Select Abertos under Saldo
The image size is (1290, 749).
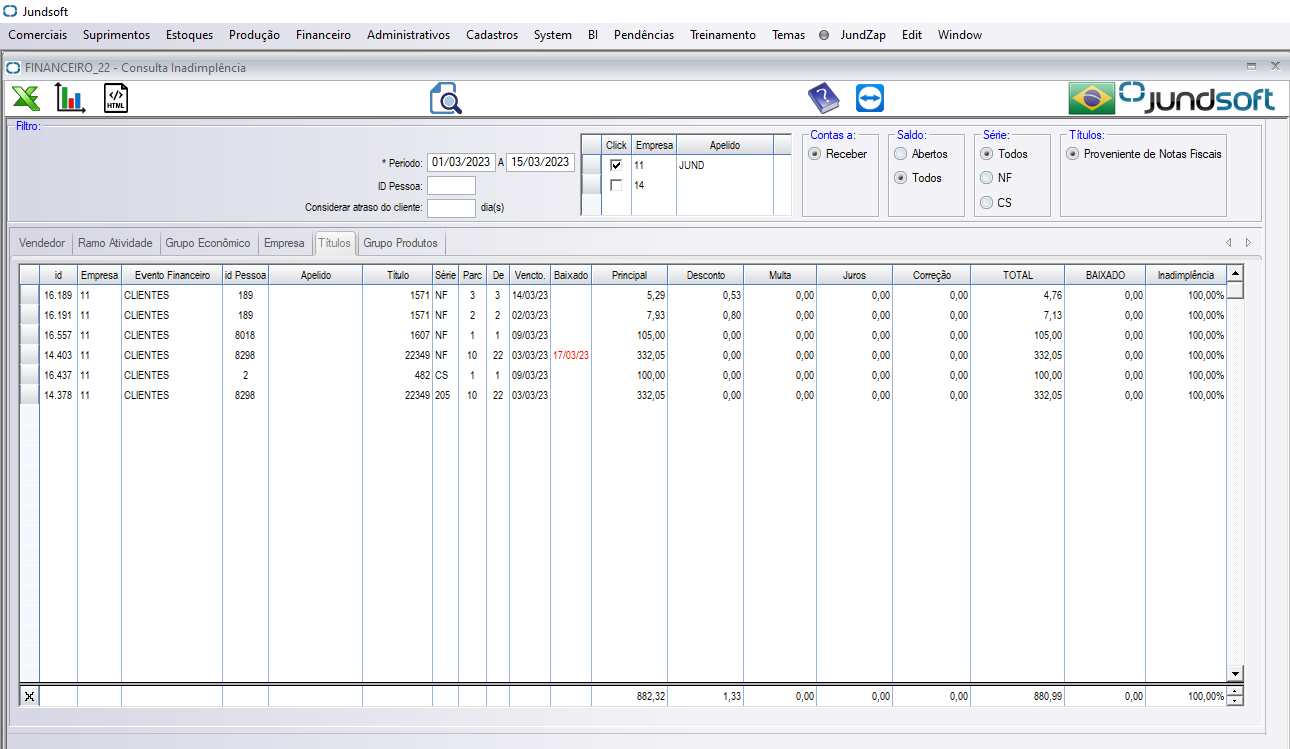point(901,154)
